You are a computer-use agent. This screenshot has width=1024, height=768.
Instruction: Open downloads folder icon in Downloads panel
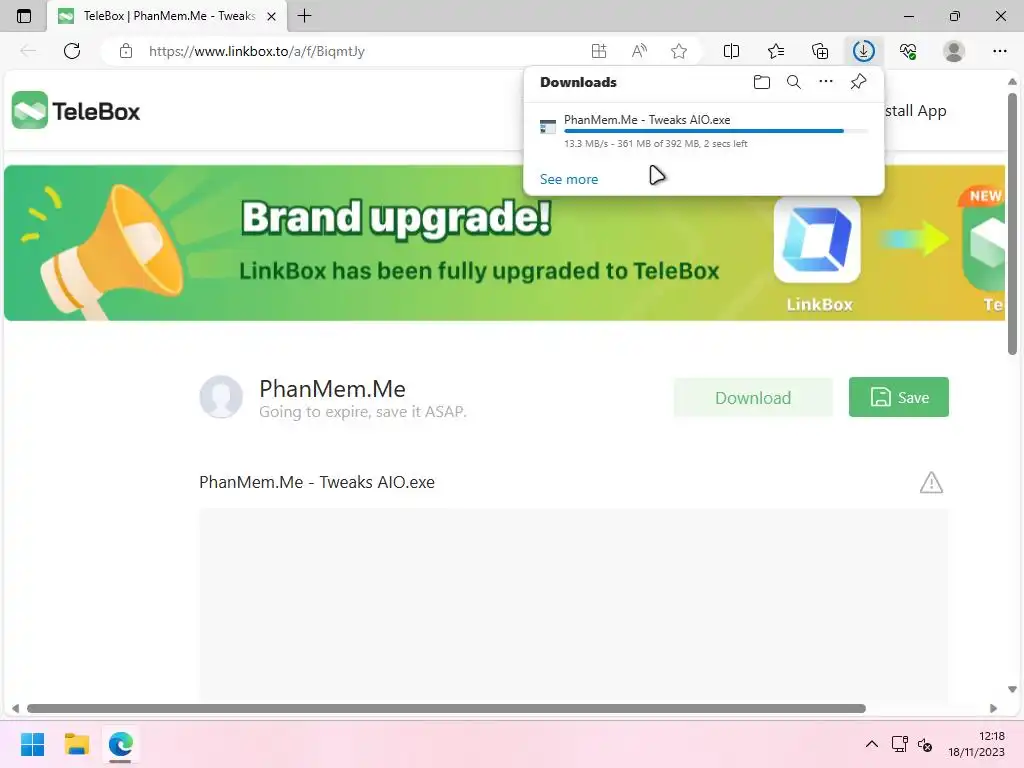click(x=761, y=82)
